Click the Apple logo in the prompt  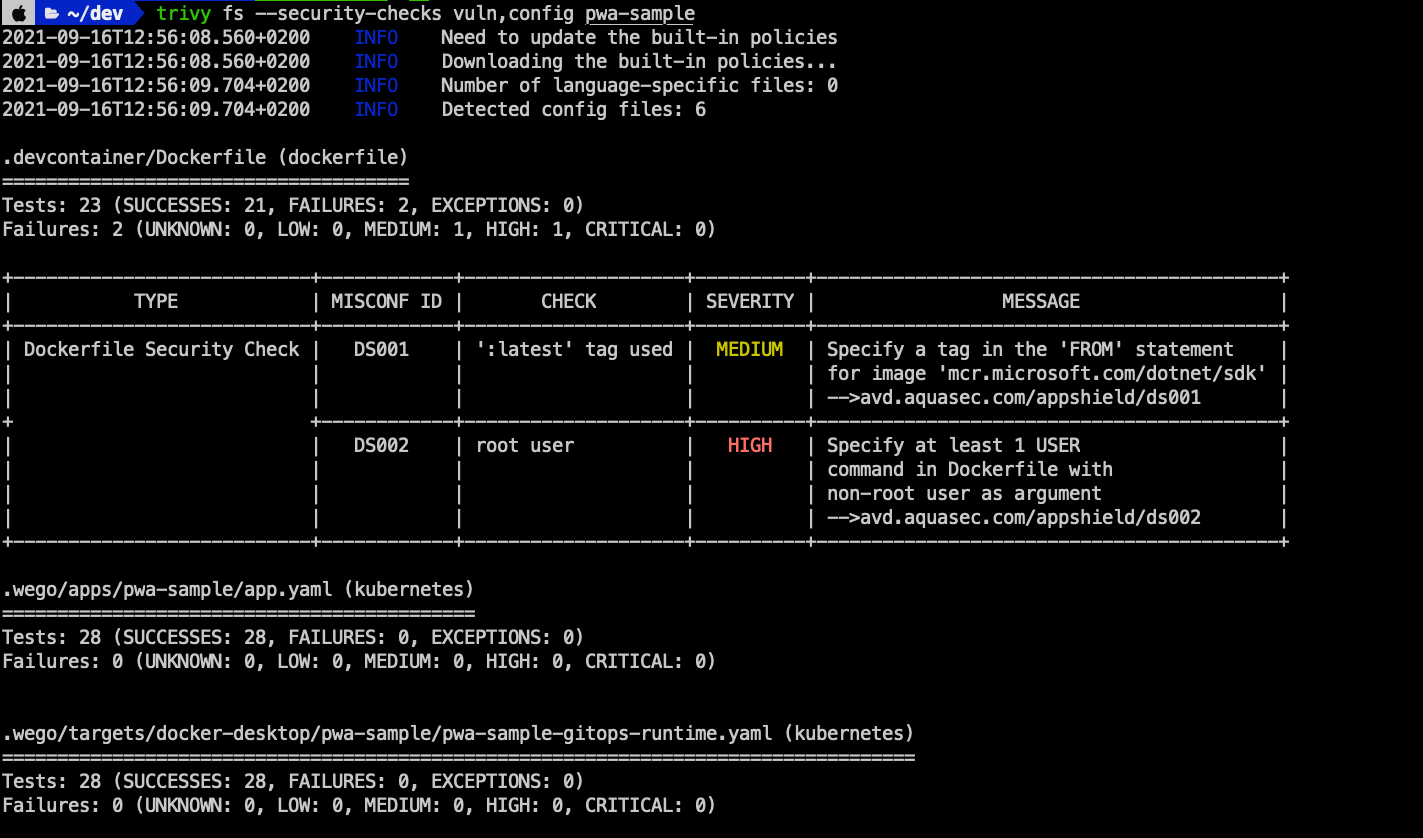tap(18, 13)
